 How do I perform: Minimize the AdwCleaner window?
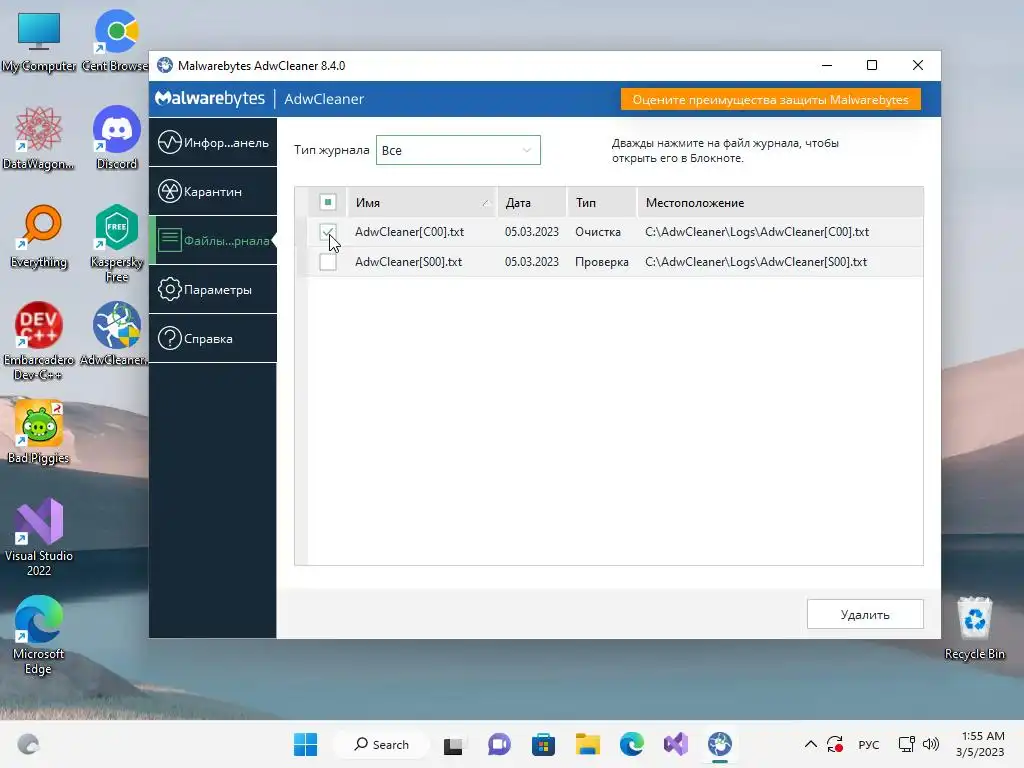(x=827, y=65)
